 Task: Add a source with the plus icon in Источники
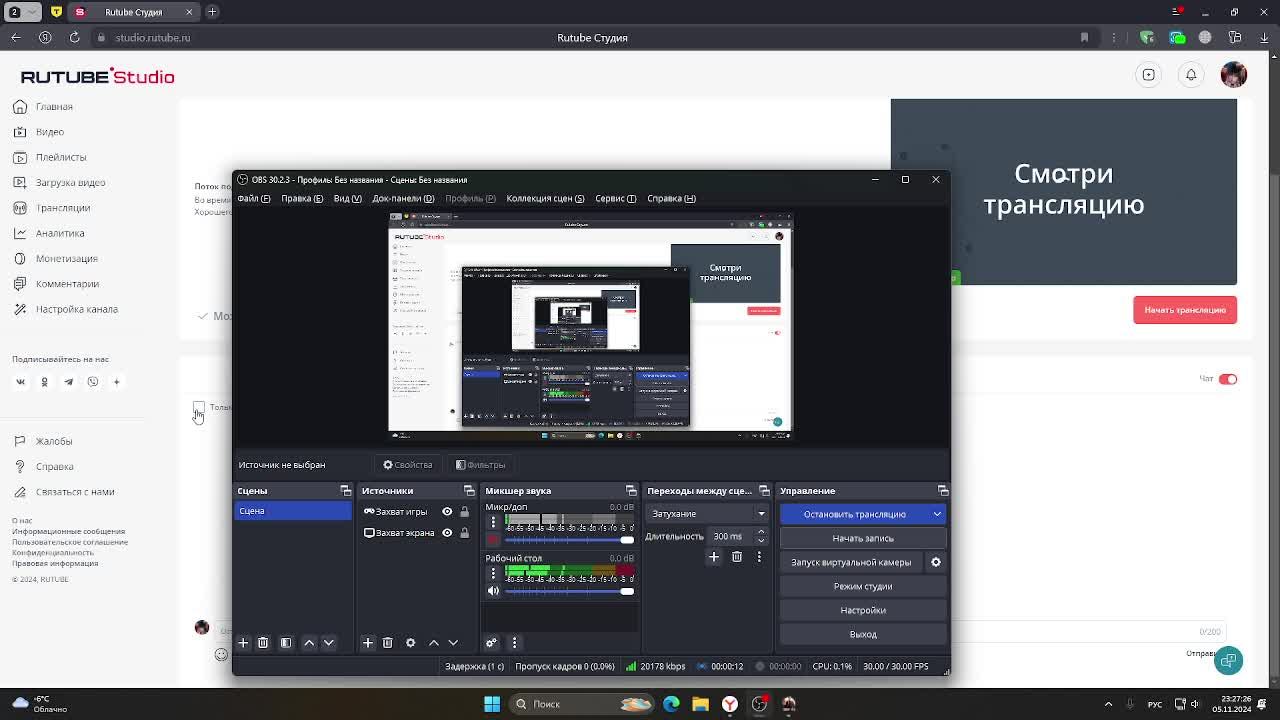tap(368, 643)
